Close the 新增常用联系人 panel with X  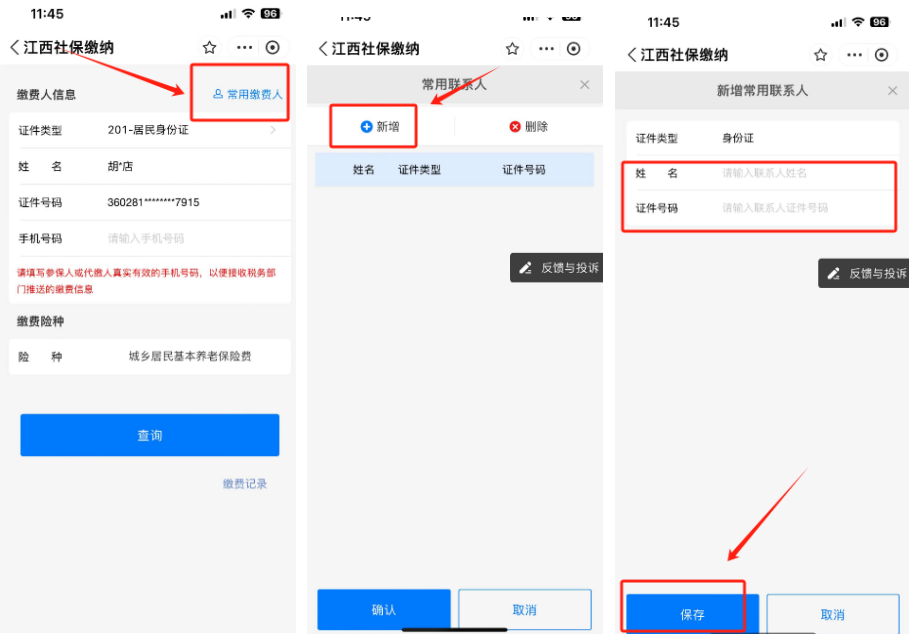tap(893, 91)
